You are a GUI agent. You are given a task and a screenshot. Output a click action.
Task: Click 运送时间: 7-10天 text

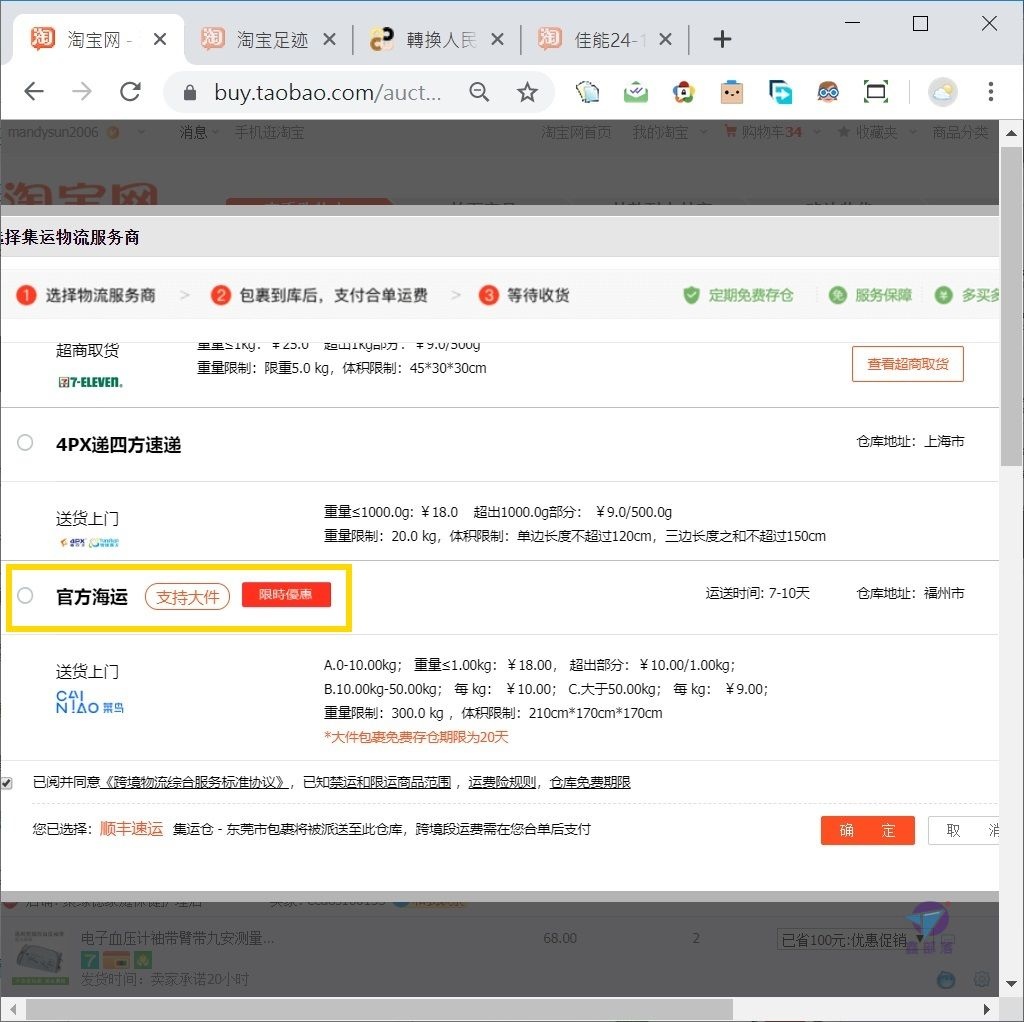tap(758, 593)
